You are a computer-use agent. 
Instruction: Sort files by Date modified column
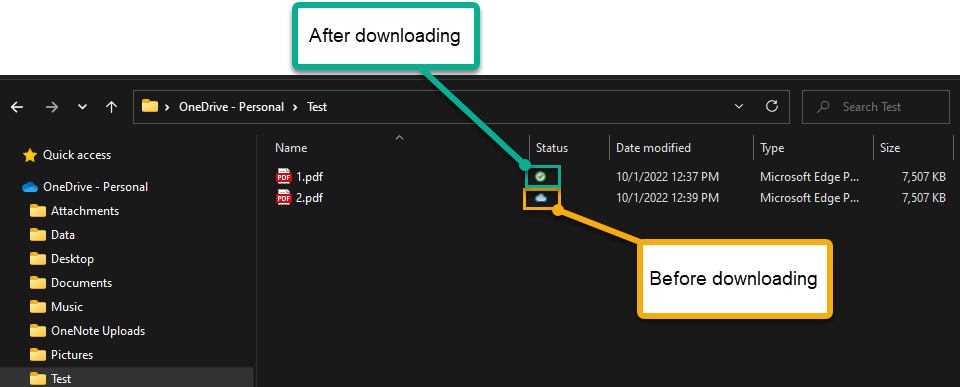[653, 148]
